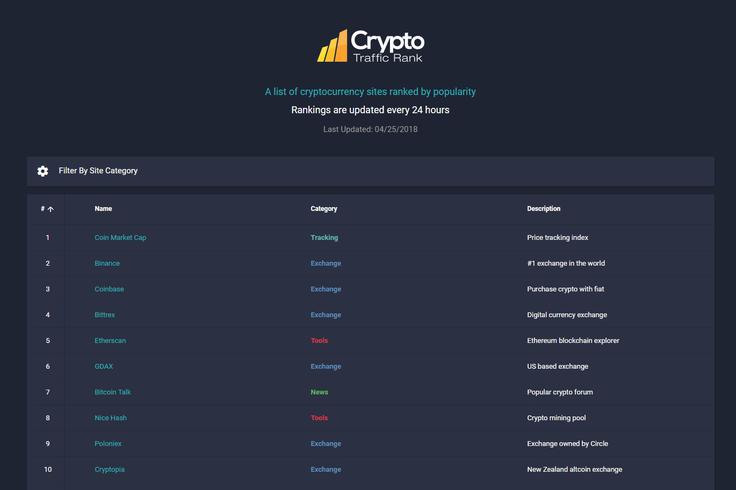Go to the Etherscan link
The height and width of the screenshot is (490, 736).
pyautogui.click(x=110, y=341)
